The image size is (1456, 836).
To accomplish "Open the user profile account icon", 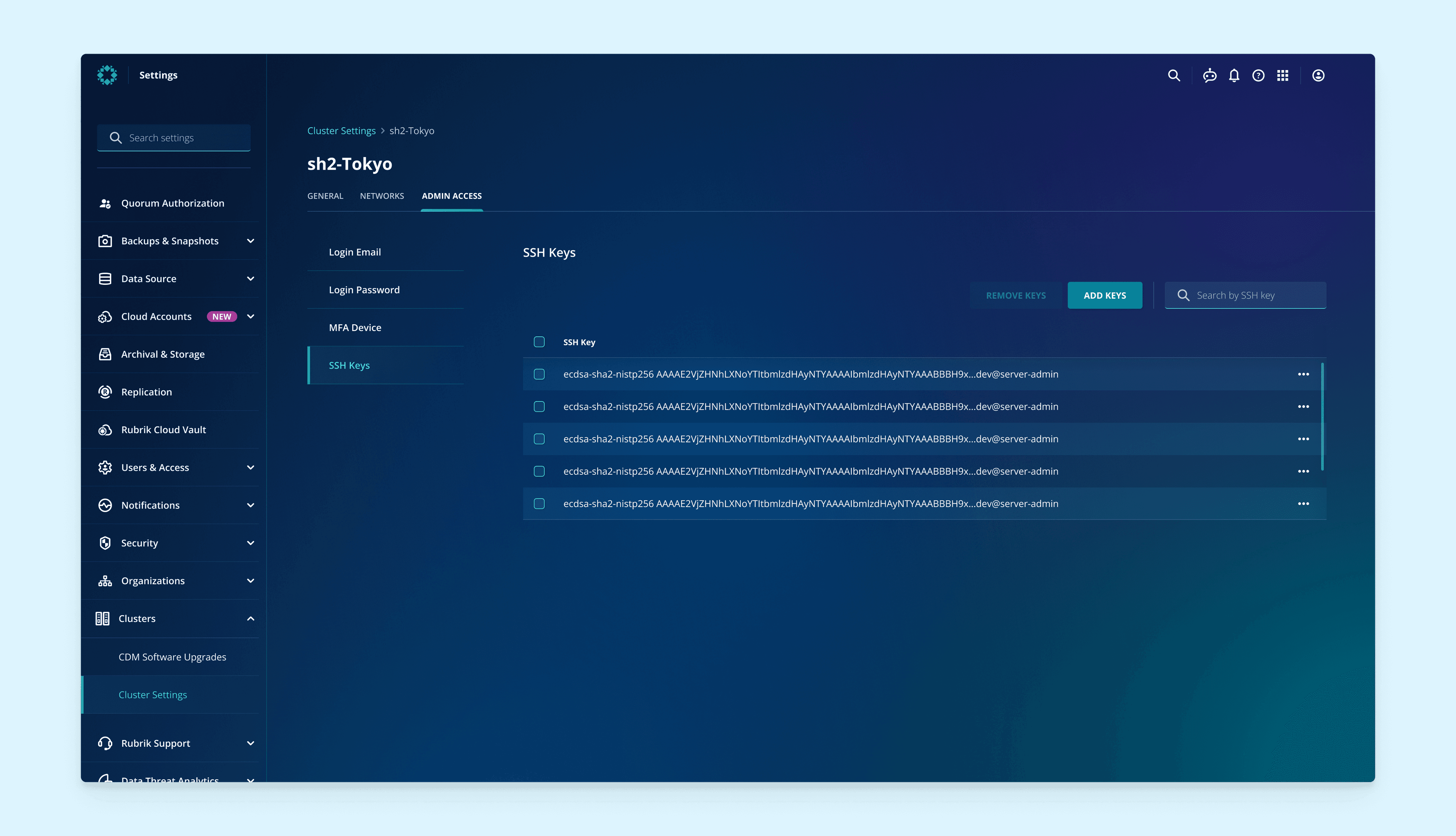I will click(x=1318, y=75).
